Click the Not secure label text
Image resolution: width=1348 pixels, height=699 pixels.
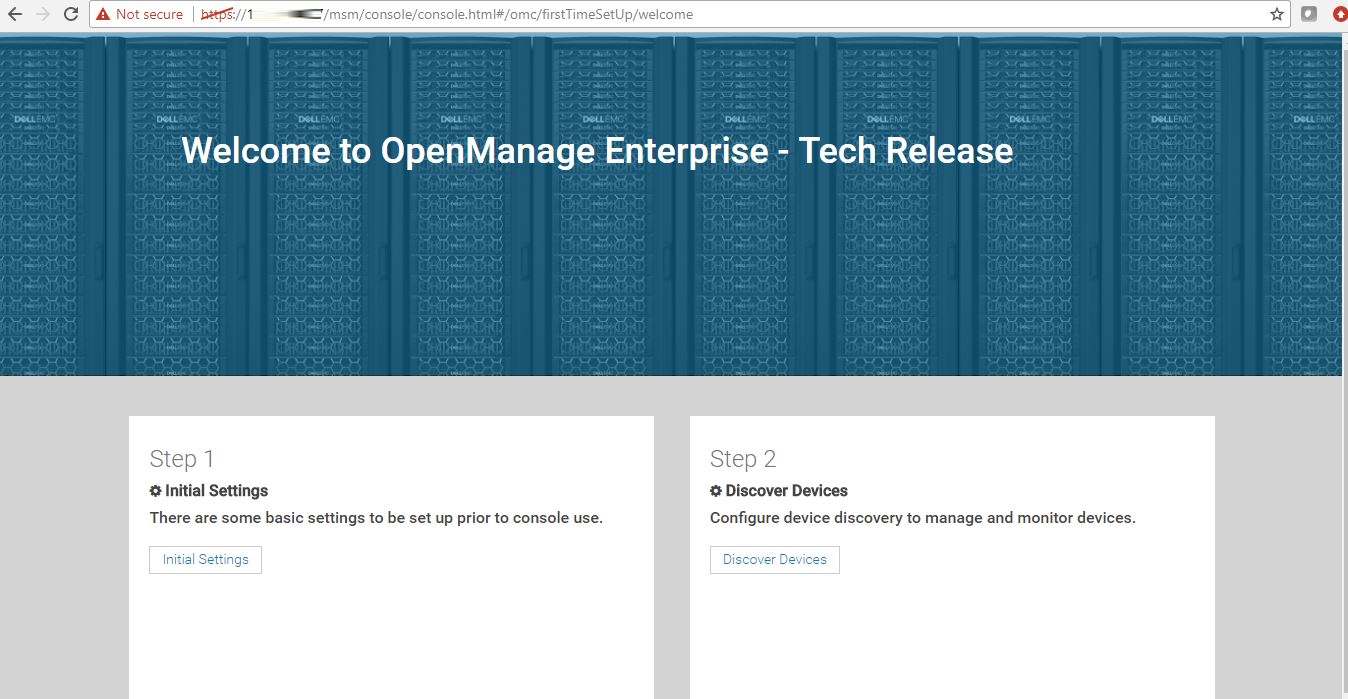tap(149, 14)
